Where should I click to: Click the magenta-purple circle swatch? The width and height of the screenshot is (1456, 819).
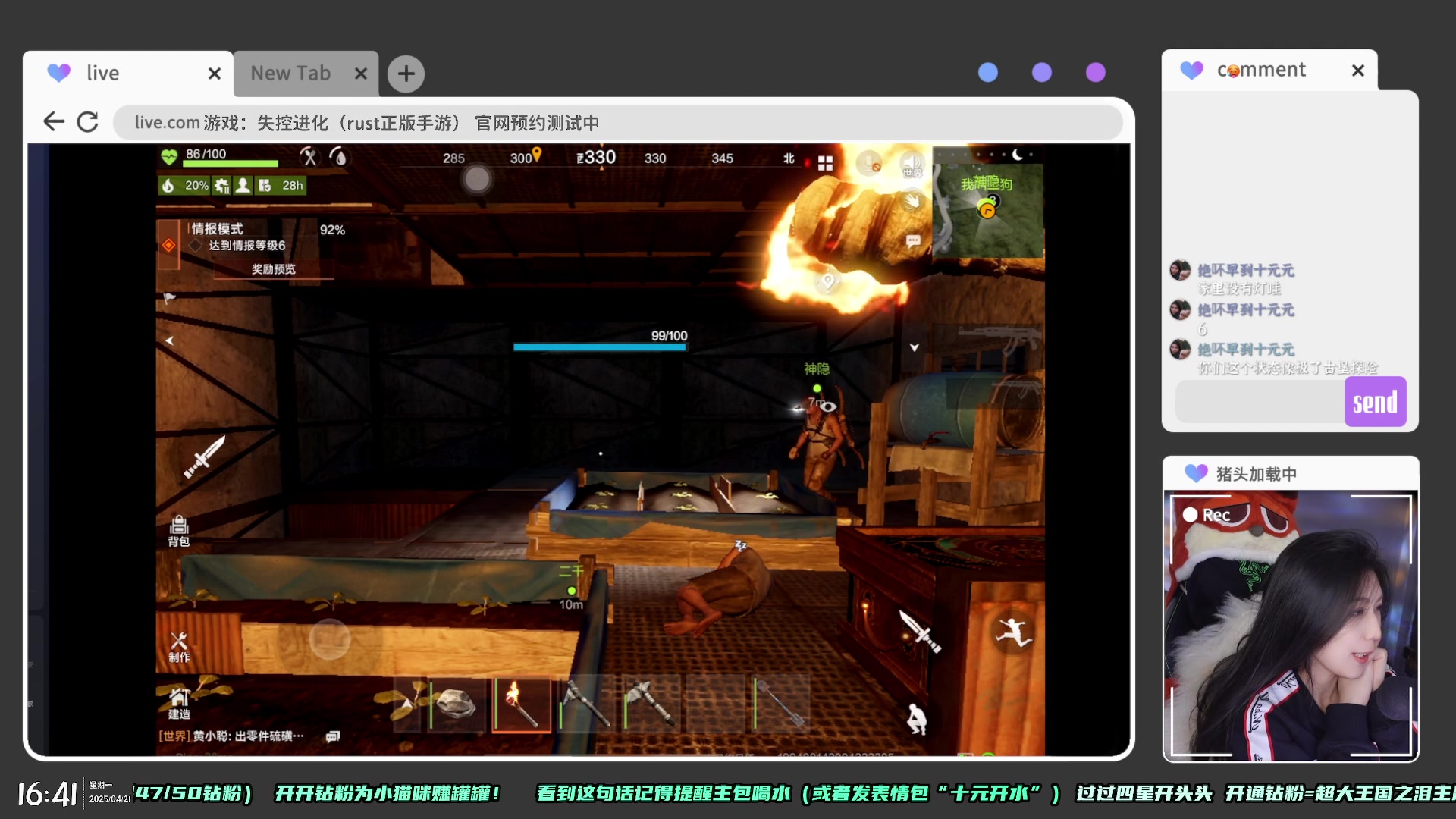1096,72
